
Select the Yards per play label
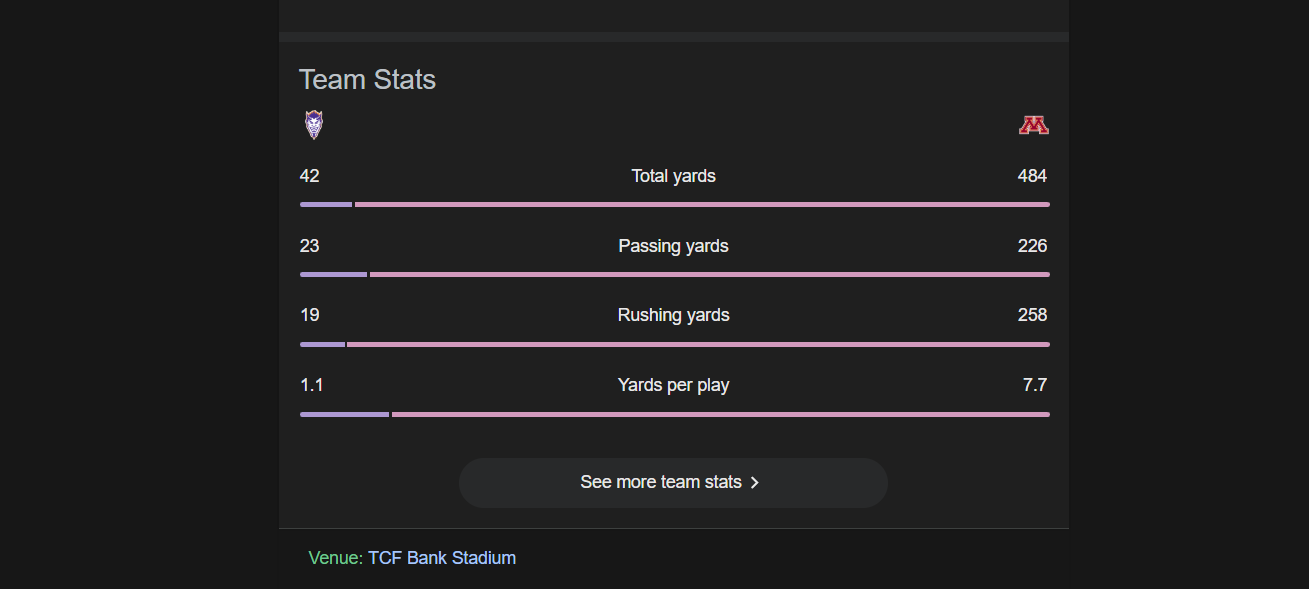673,385
